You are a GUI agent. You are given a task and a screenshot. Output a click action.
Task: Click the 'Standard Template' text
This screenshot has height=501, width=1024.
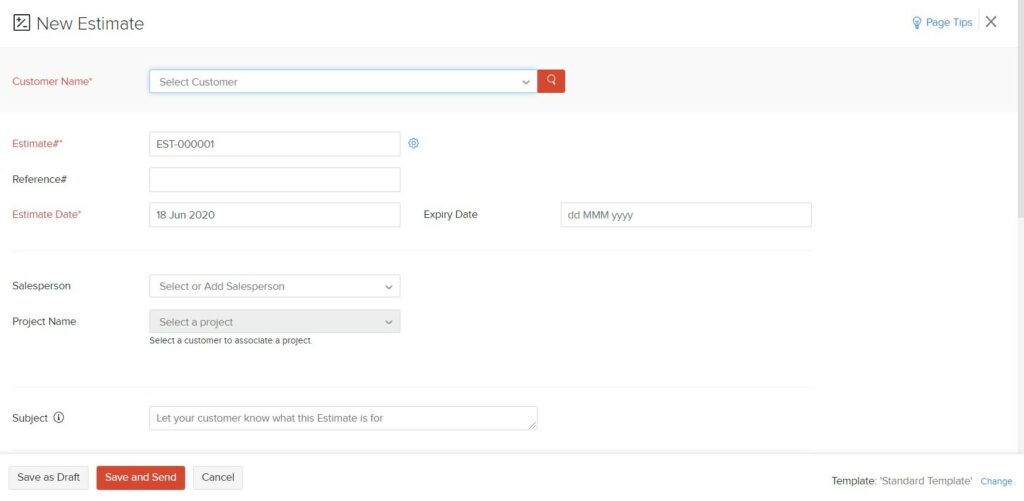925,481
